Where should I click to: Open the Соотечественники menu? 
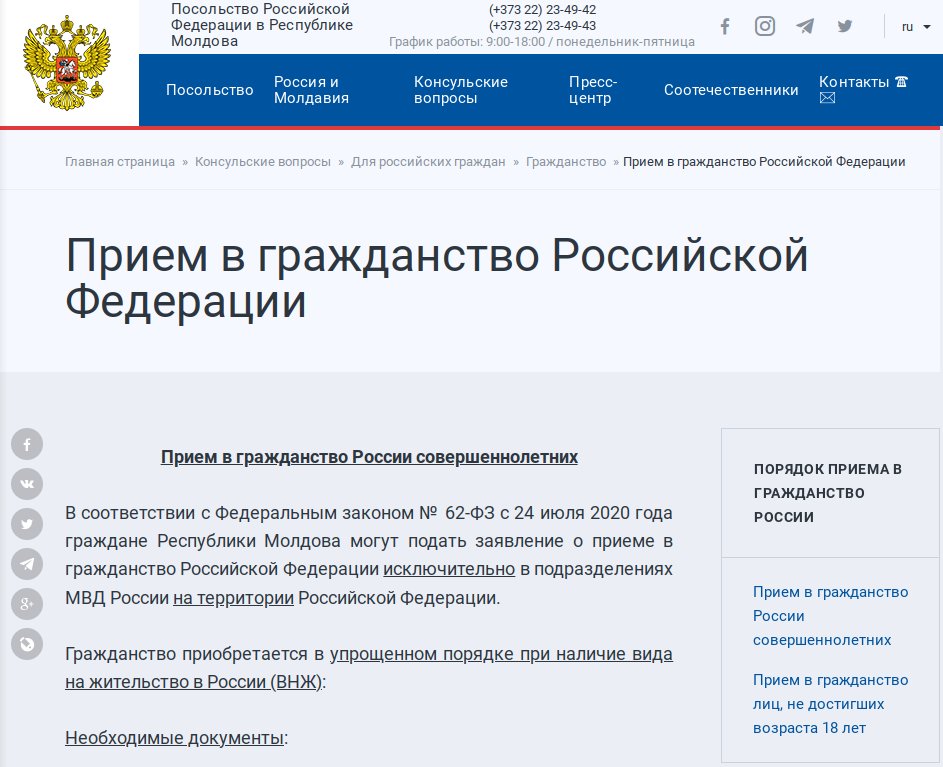(x=731, y=90)
